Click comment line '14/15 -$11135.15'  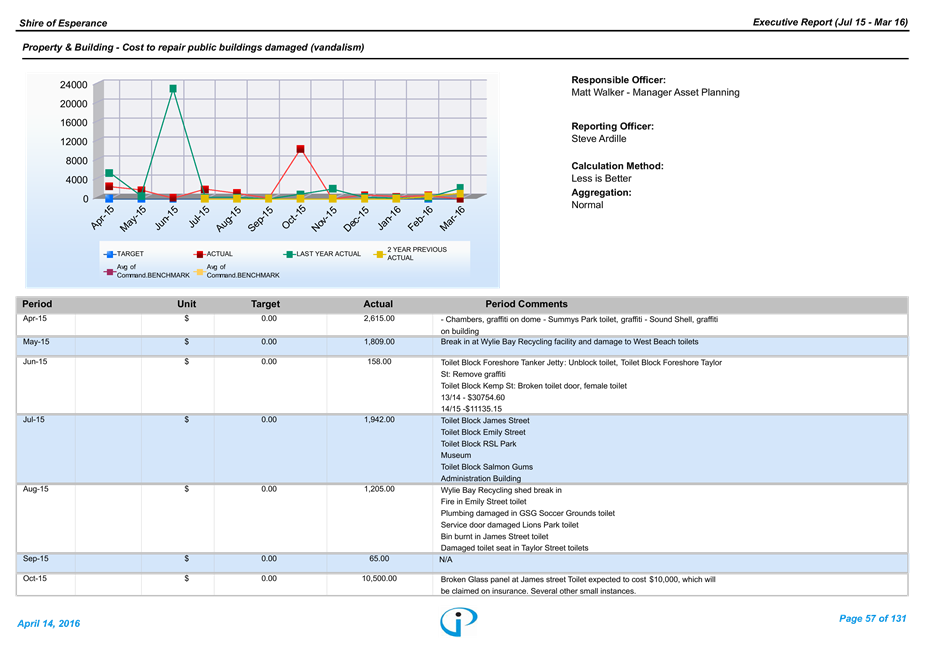[471, 408]
